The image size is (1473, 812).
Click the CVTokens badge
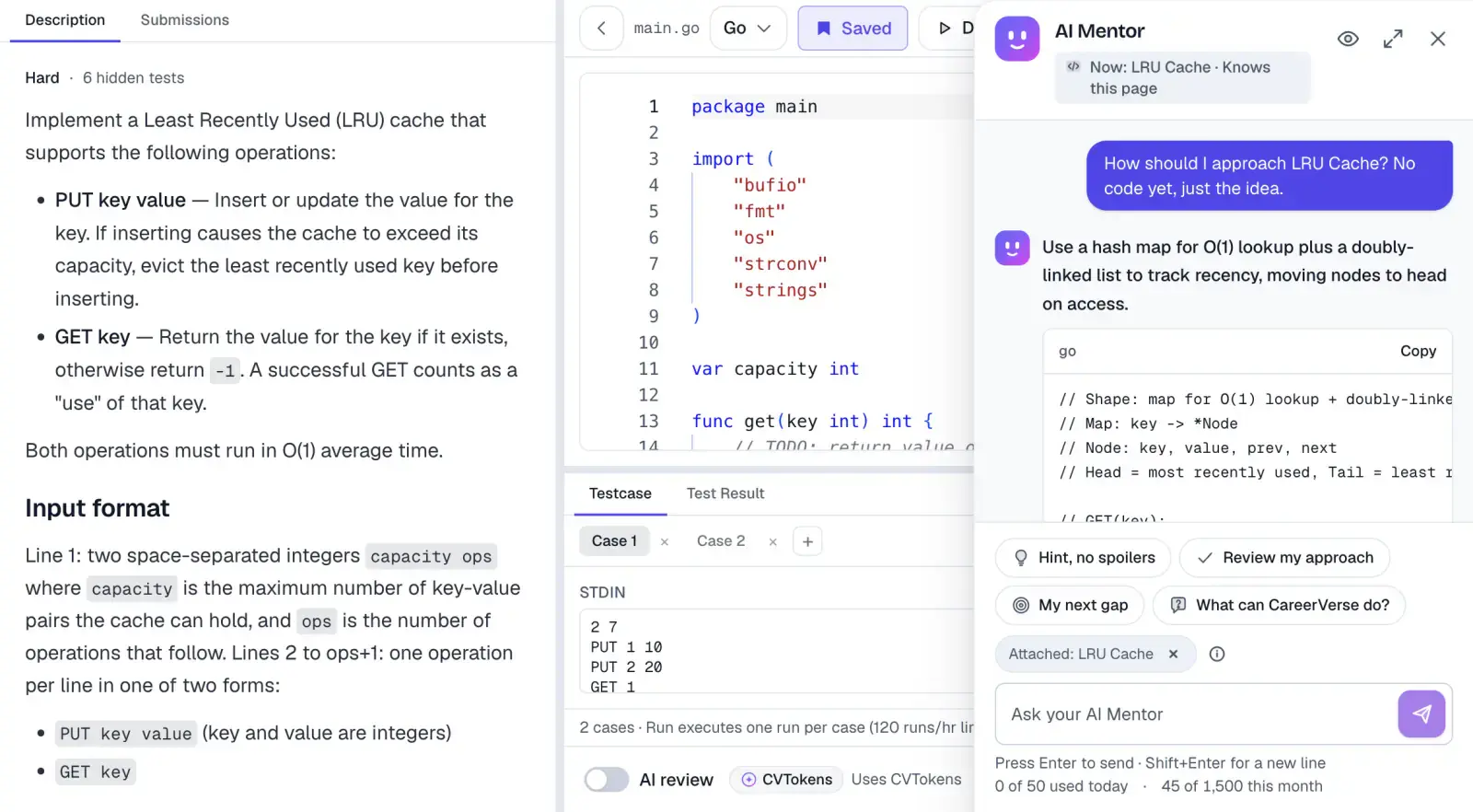(x=787, y=780)
